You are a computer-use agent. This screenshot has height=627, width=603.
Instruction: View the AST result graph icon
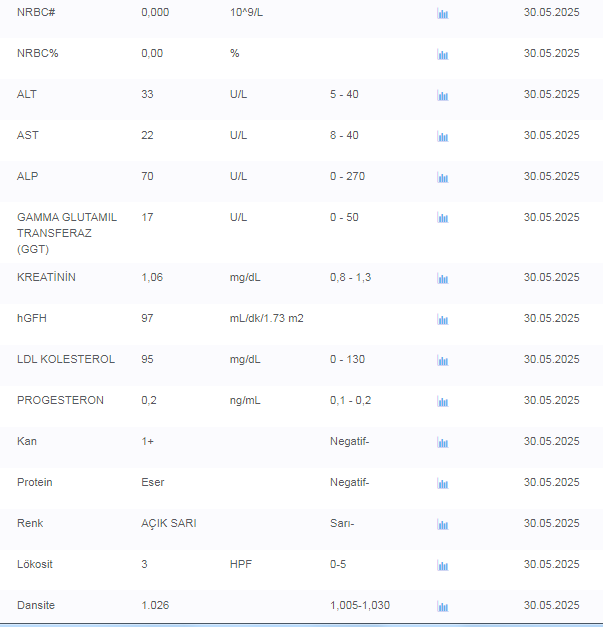443,137
